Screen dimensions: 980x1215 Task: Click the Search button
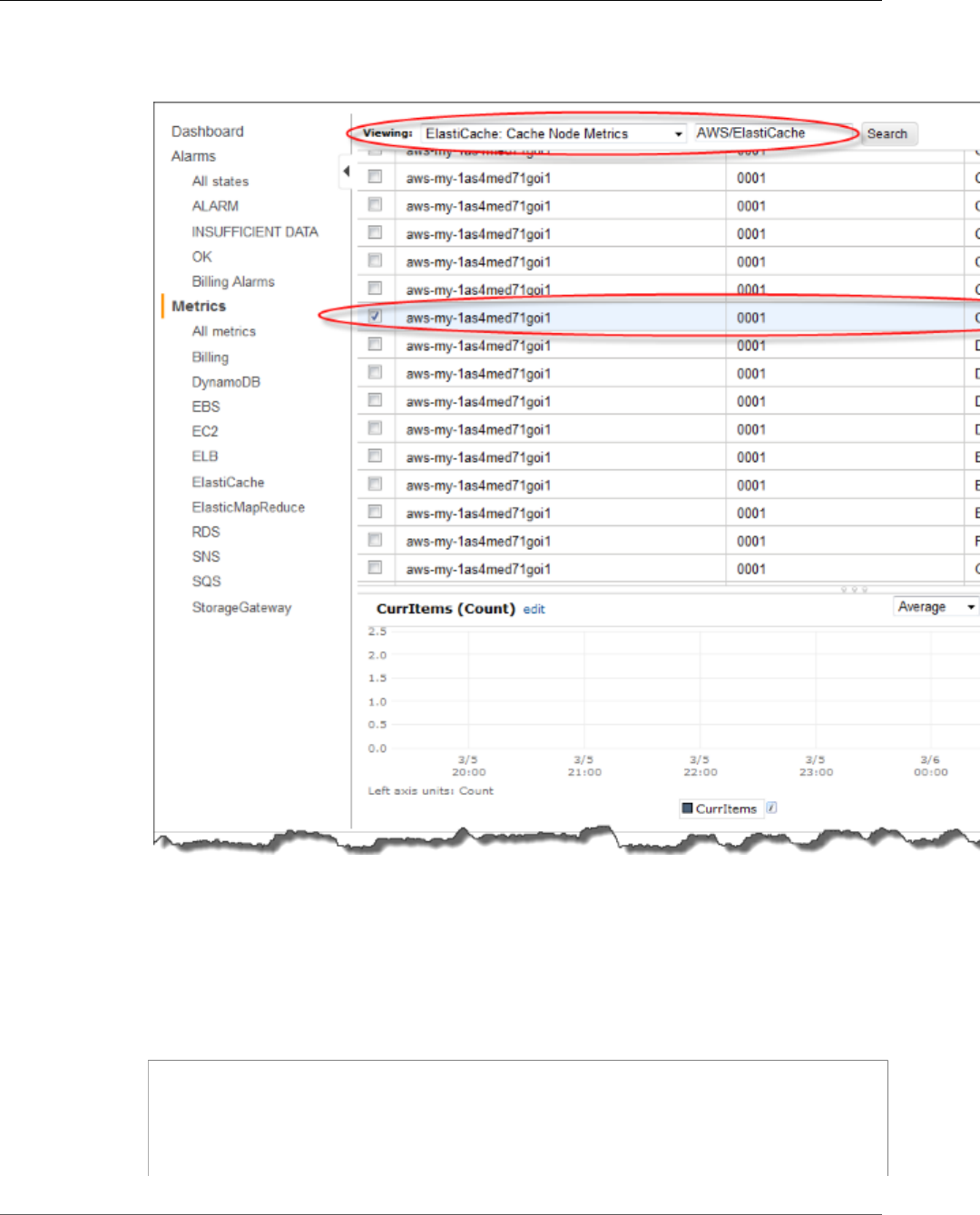888,133
